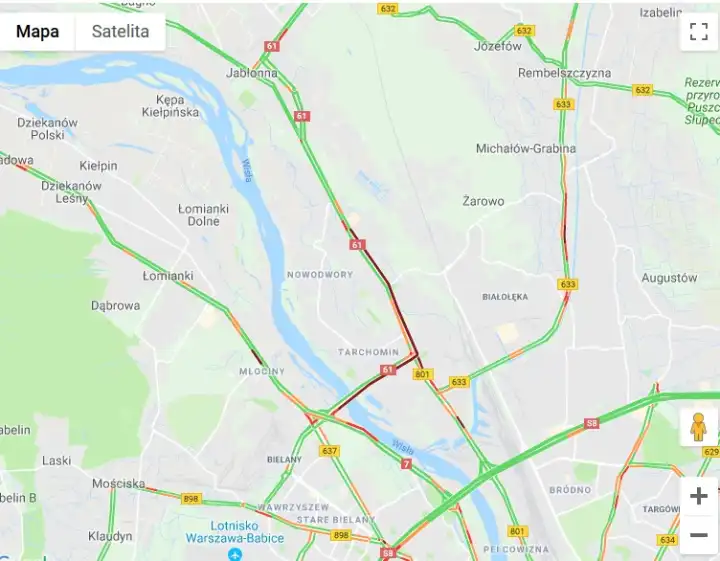The height and width of the screenshot is (561, 720).
Task: Click the 898 road shield near Mościska
Action: coord(191,499)
